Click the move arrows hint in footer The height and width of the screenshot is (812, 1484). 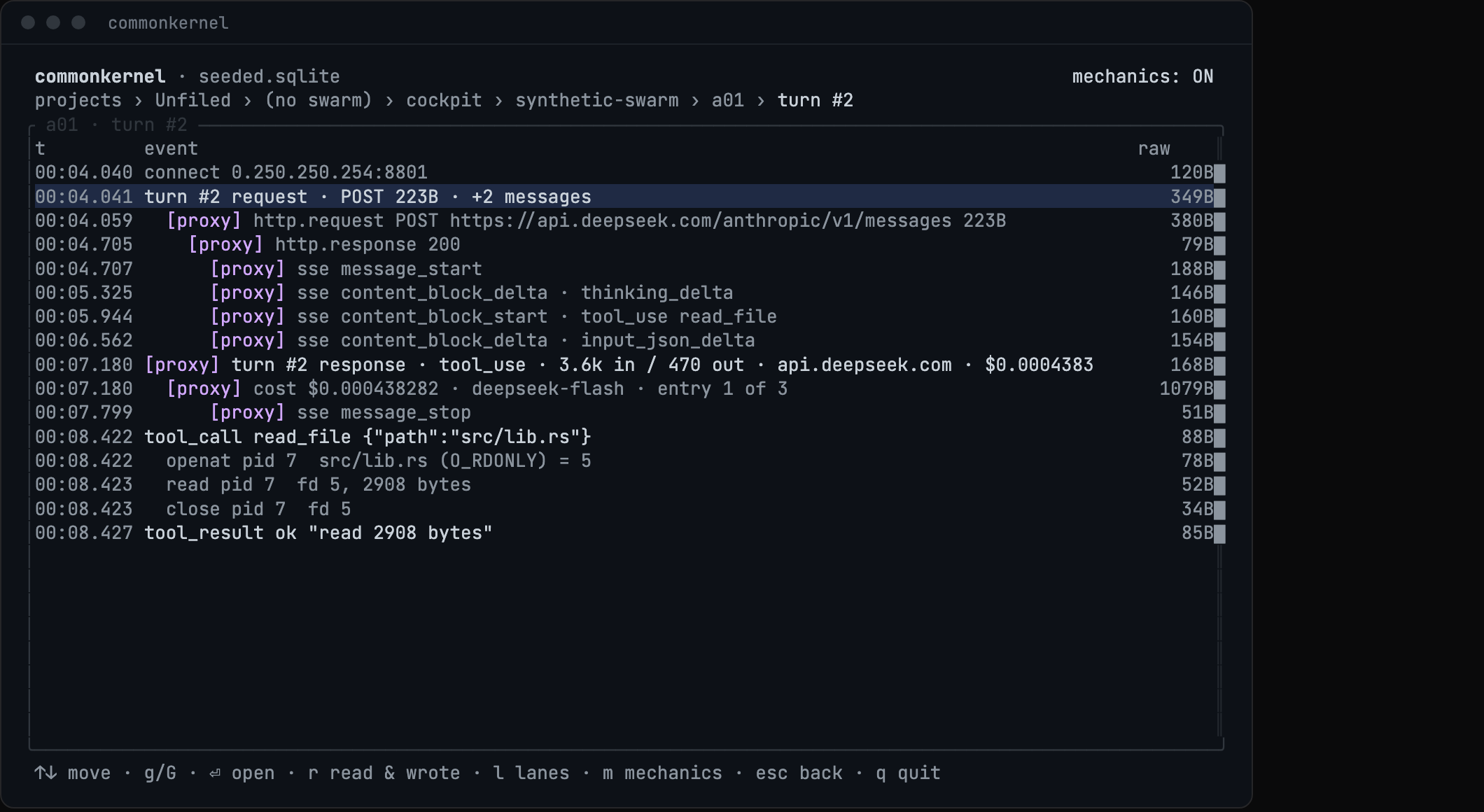73,773
